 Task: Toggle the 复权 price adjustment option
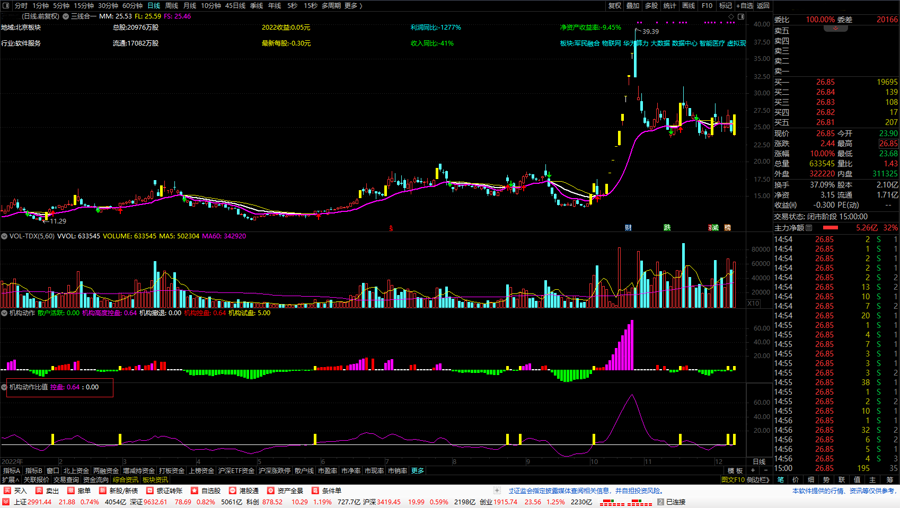[615, 6]
